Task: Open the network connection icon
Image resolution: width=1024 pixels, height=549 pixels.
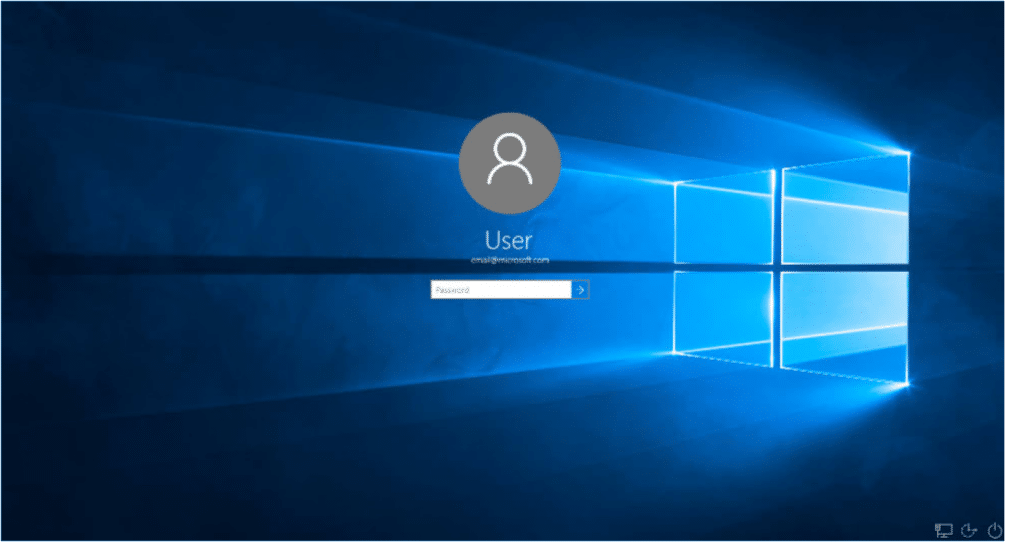Action: pyautogui.click(x=943, y=530)
